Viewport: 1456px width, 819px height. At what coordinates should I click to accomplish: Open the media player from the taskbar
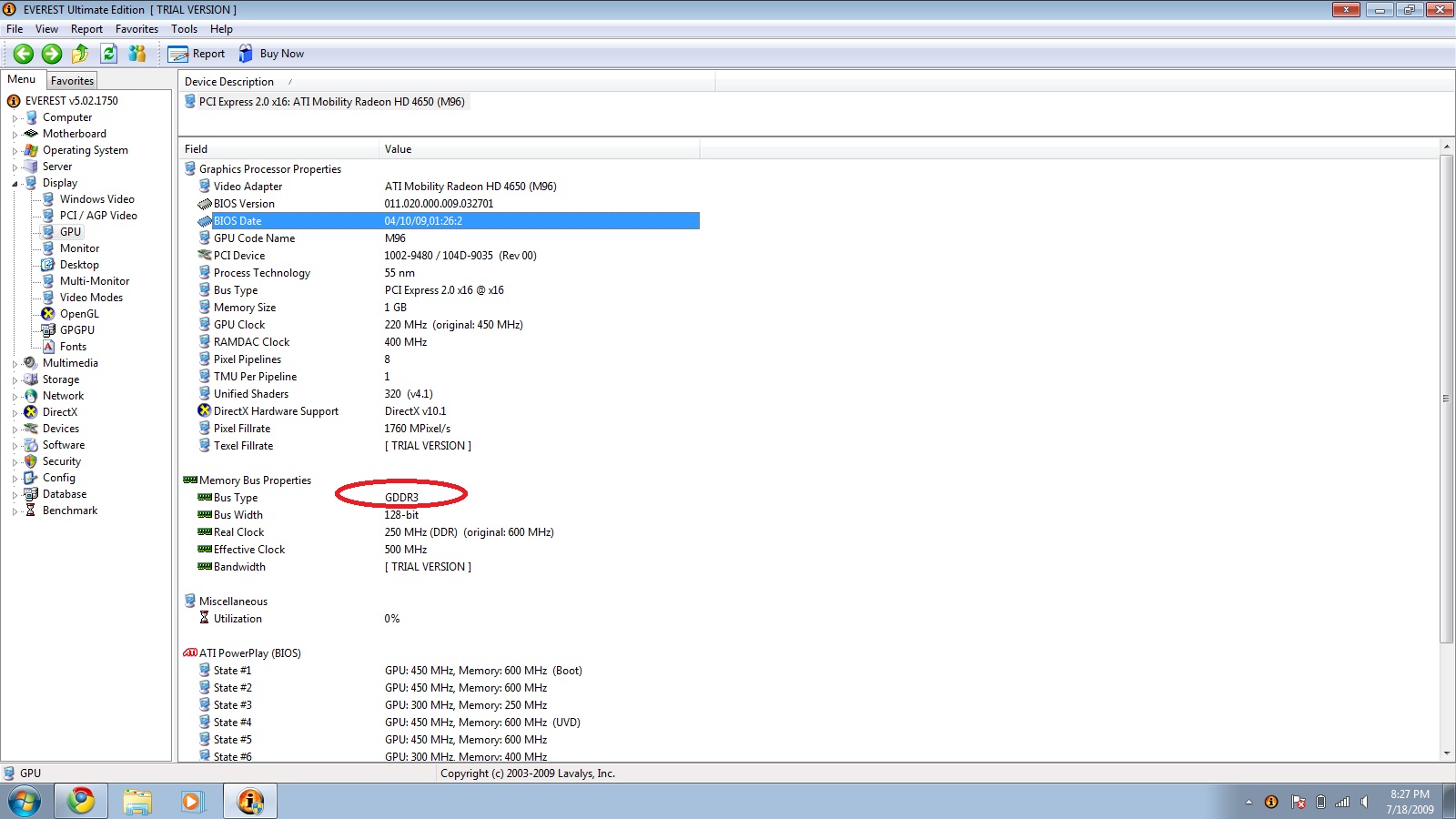pos(192,802)
